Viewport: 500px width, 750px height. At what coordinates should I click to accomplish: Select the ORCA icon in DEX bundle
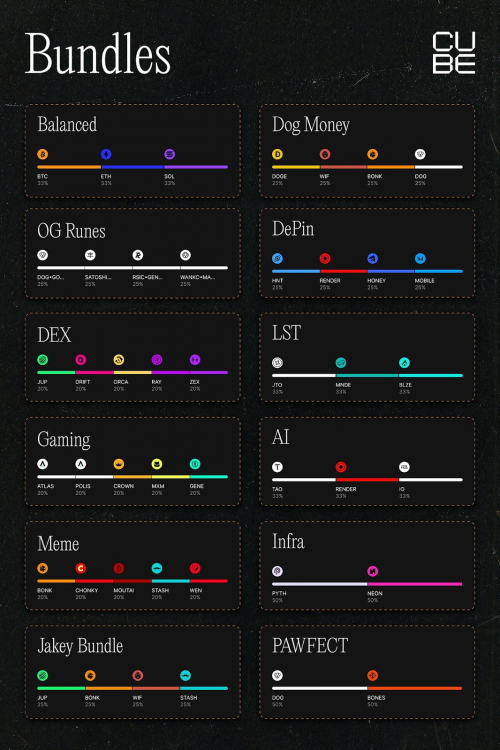119,360
